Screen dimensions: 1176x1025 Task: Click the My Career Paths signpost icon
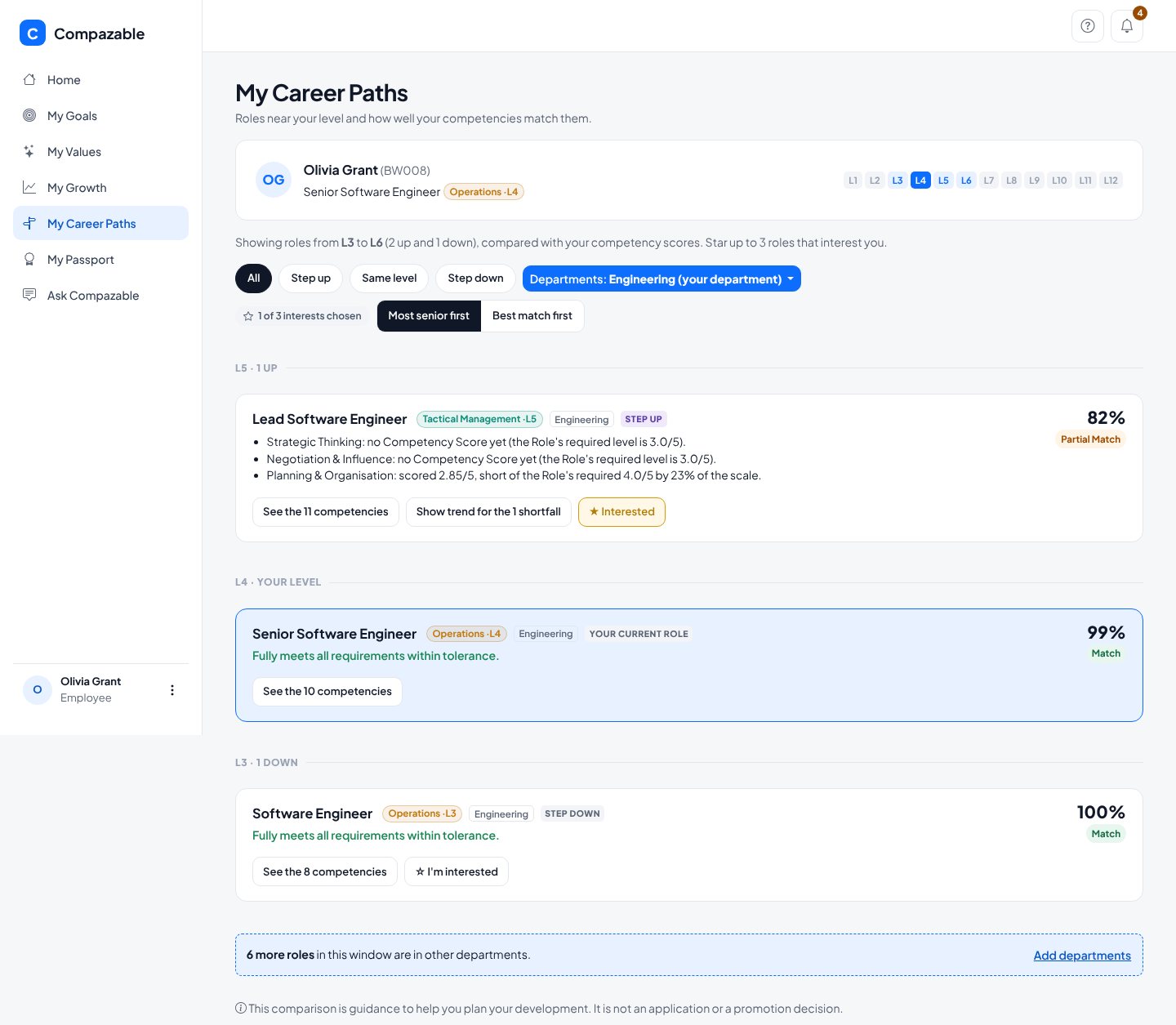point(29,223)
